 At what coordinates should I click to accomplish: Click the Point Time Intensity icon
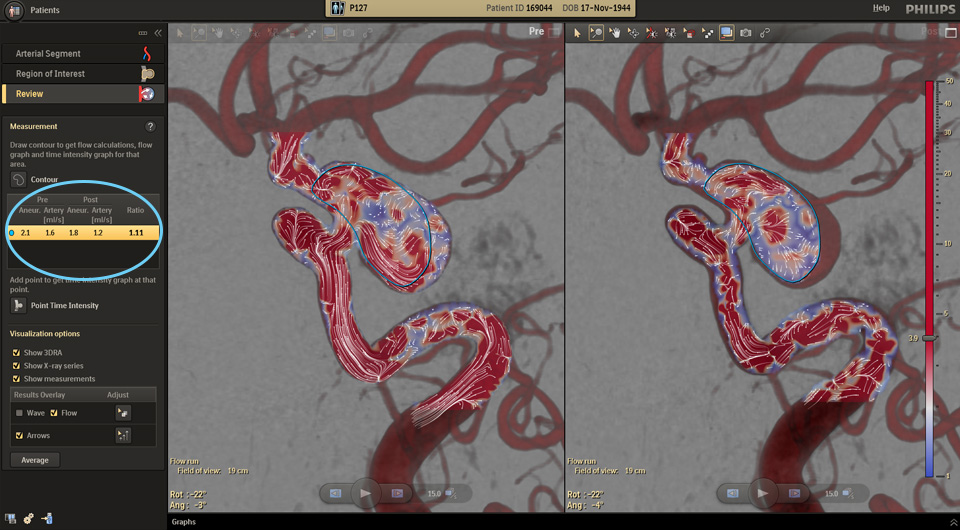[x=19, y=305]
